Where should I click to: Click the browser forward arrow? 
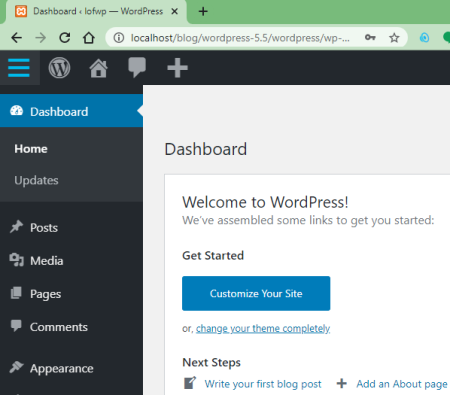pos(41,38)
